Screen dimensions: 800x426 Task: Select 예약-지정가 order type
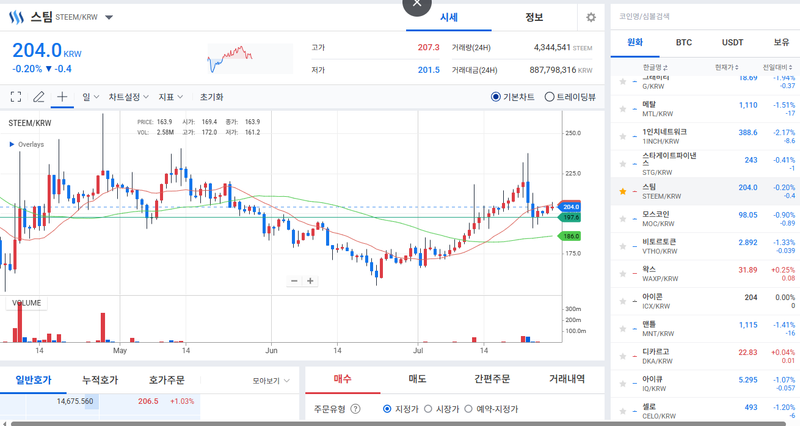[468, 409]
